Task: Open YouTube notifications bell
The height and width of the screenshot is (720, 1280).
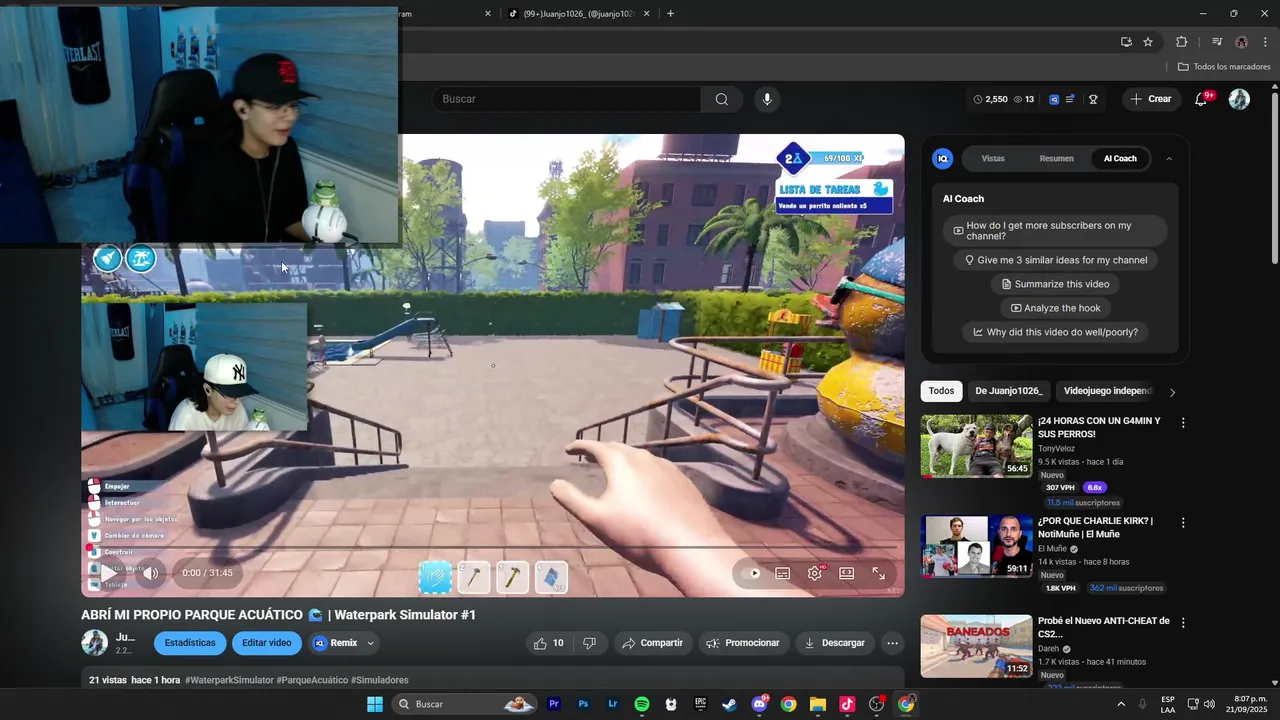Action: point(1202,99)
